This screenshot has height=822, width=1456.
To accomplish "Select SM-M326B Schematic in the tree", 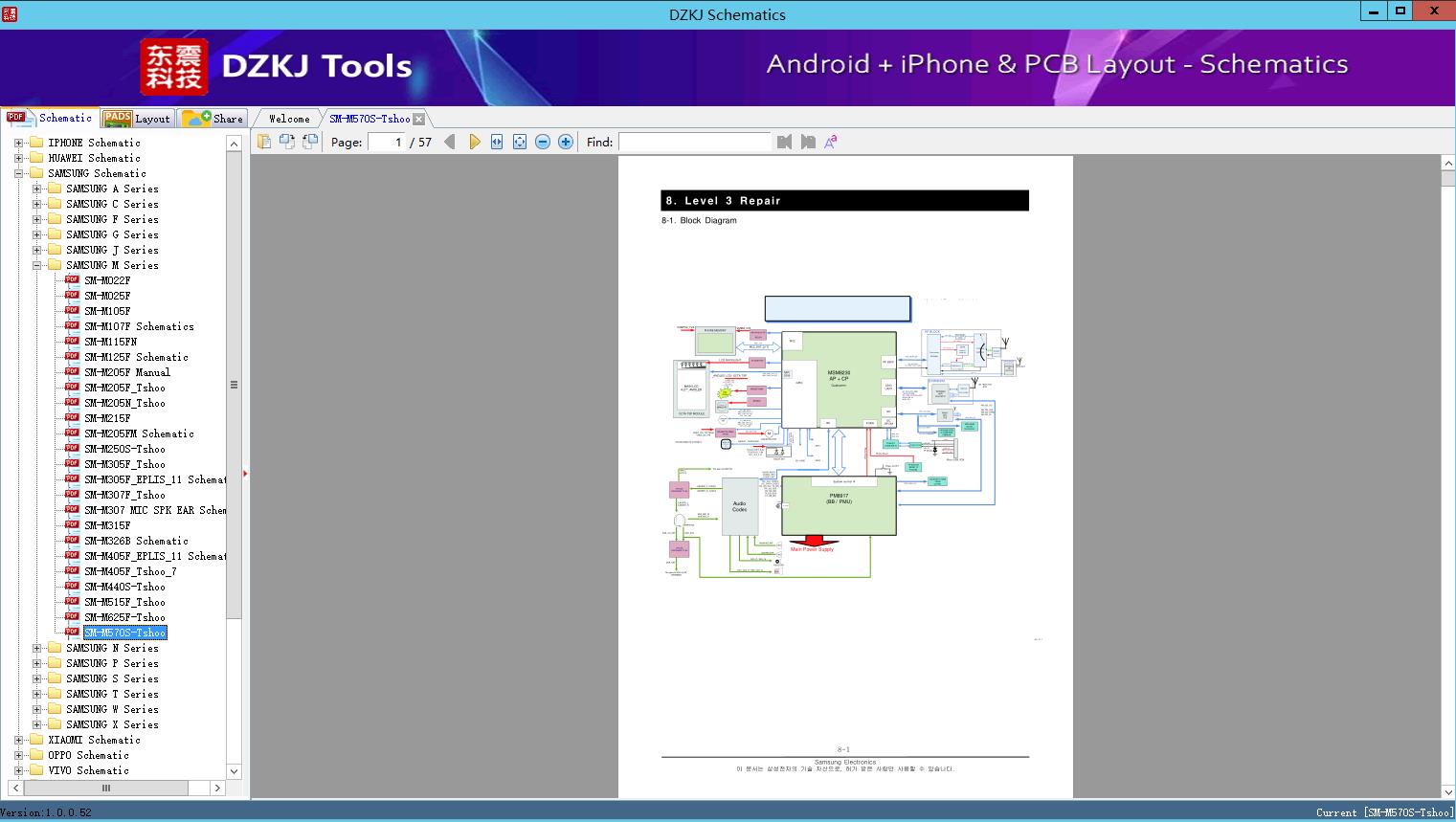I will pos(136,541).
